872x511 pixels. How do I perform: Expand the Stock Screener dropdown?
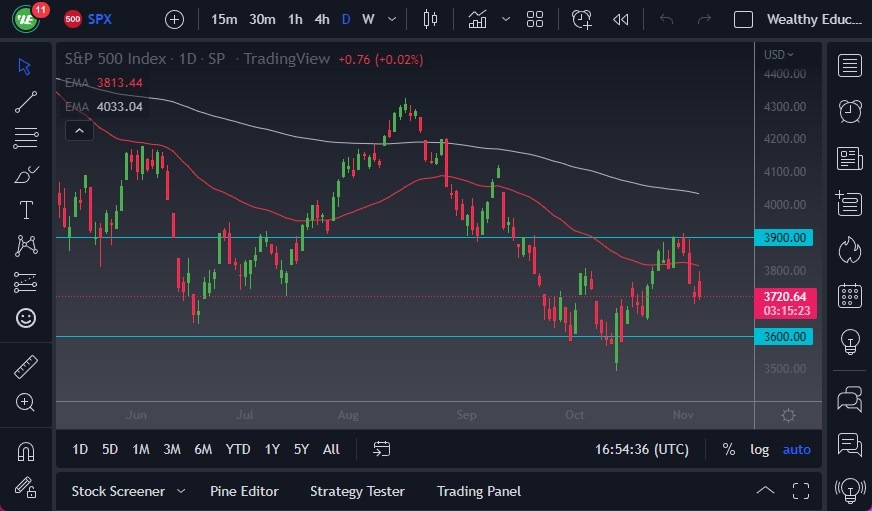tap(181, 491)
